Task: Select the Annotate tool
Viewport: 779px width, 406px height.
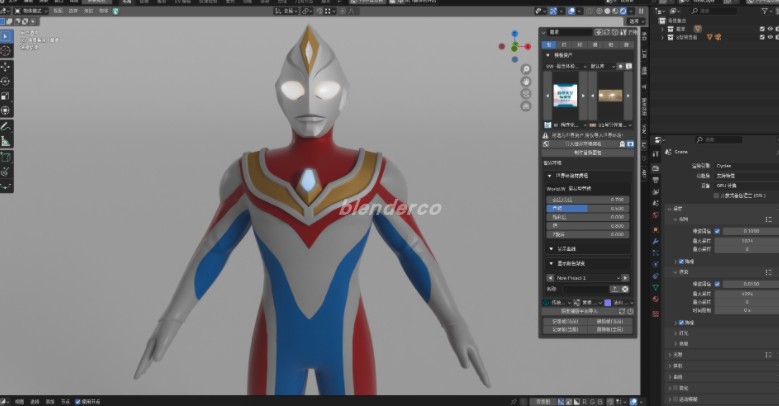Action: point(5,127)
